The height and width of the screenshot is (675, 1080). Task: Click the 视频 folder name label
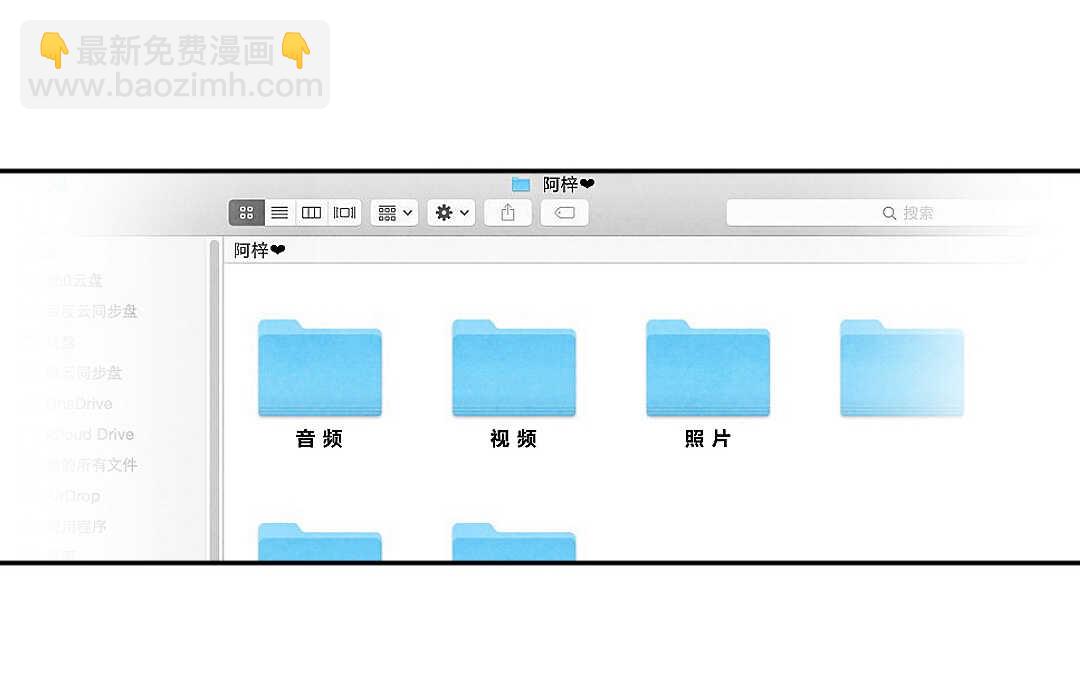point(514,439)
